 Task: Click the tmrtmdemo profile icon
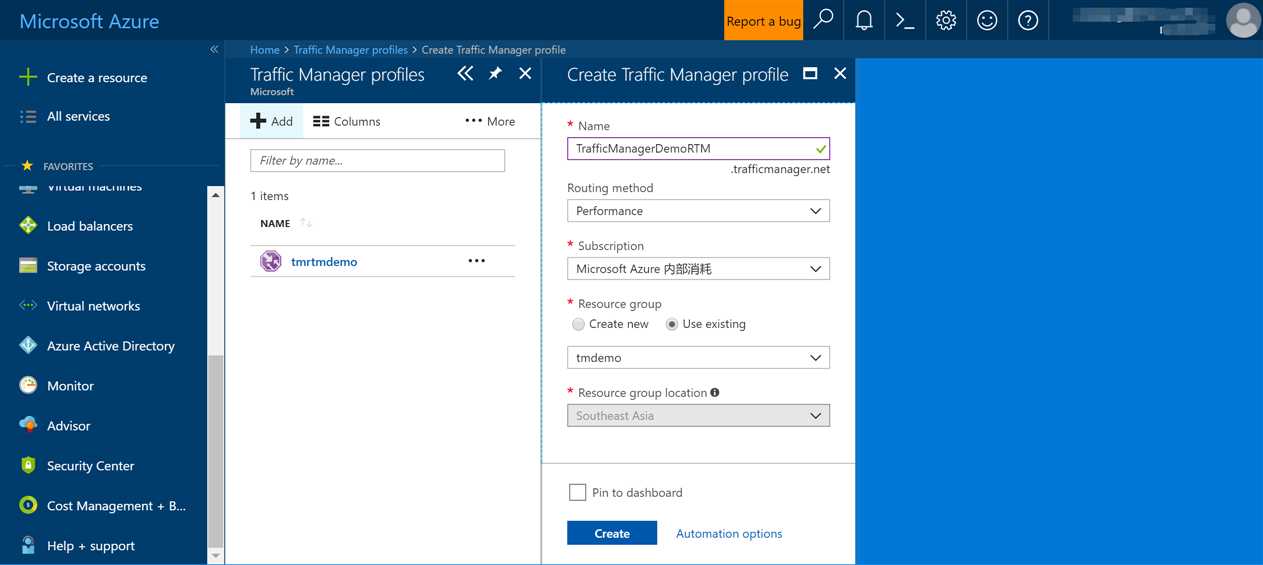270,261
